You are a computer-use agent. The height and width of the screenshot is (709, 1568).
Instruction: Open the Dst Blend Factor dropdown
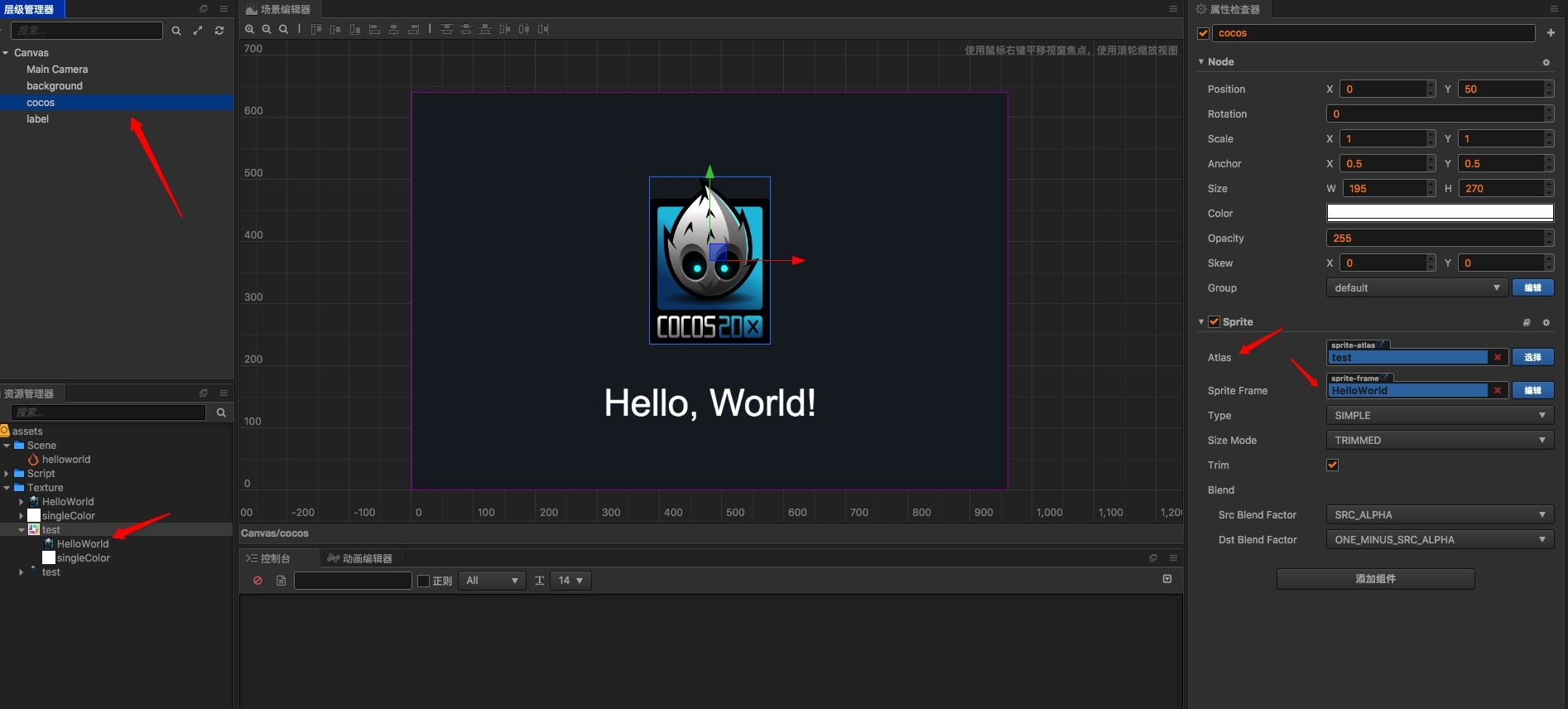tap(1440, 539)
